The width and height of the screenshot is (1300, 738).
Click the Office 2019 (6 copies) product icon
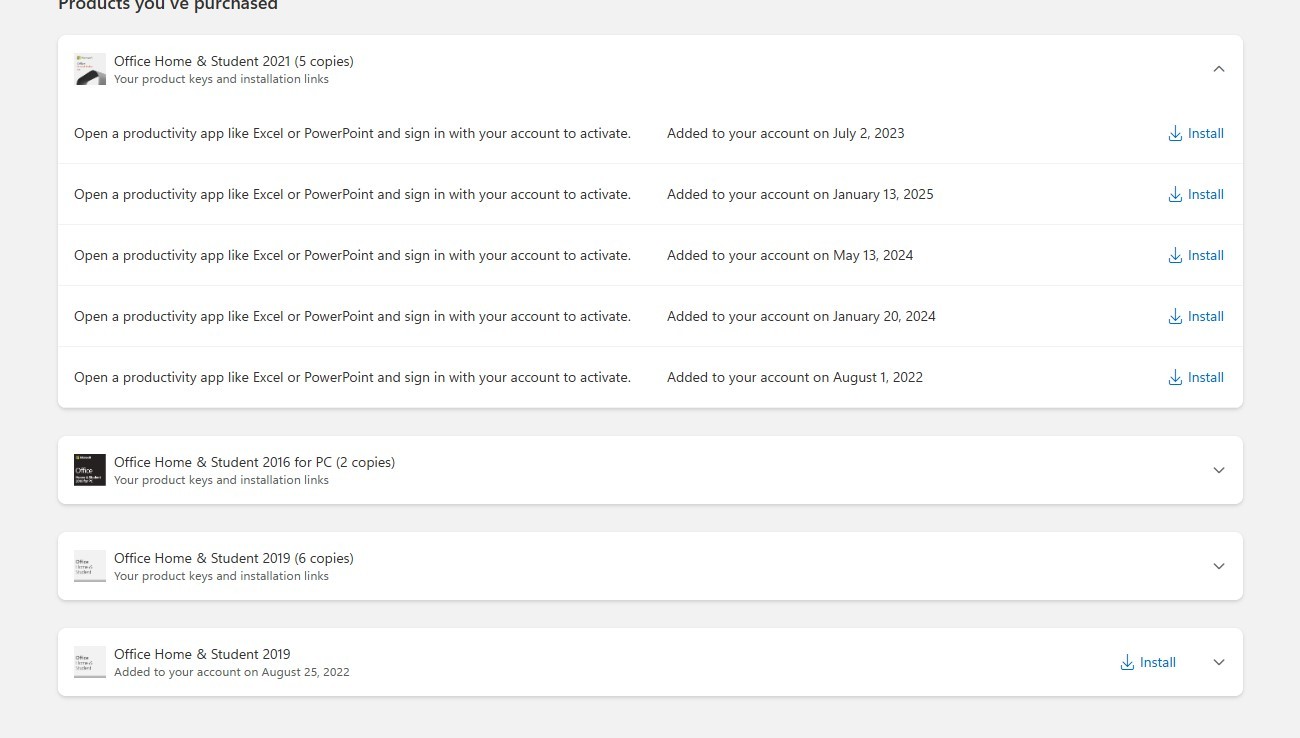click(x=90, y=566)
